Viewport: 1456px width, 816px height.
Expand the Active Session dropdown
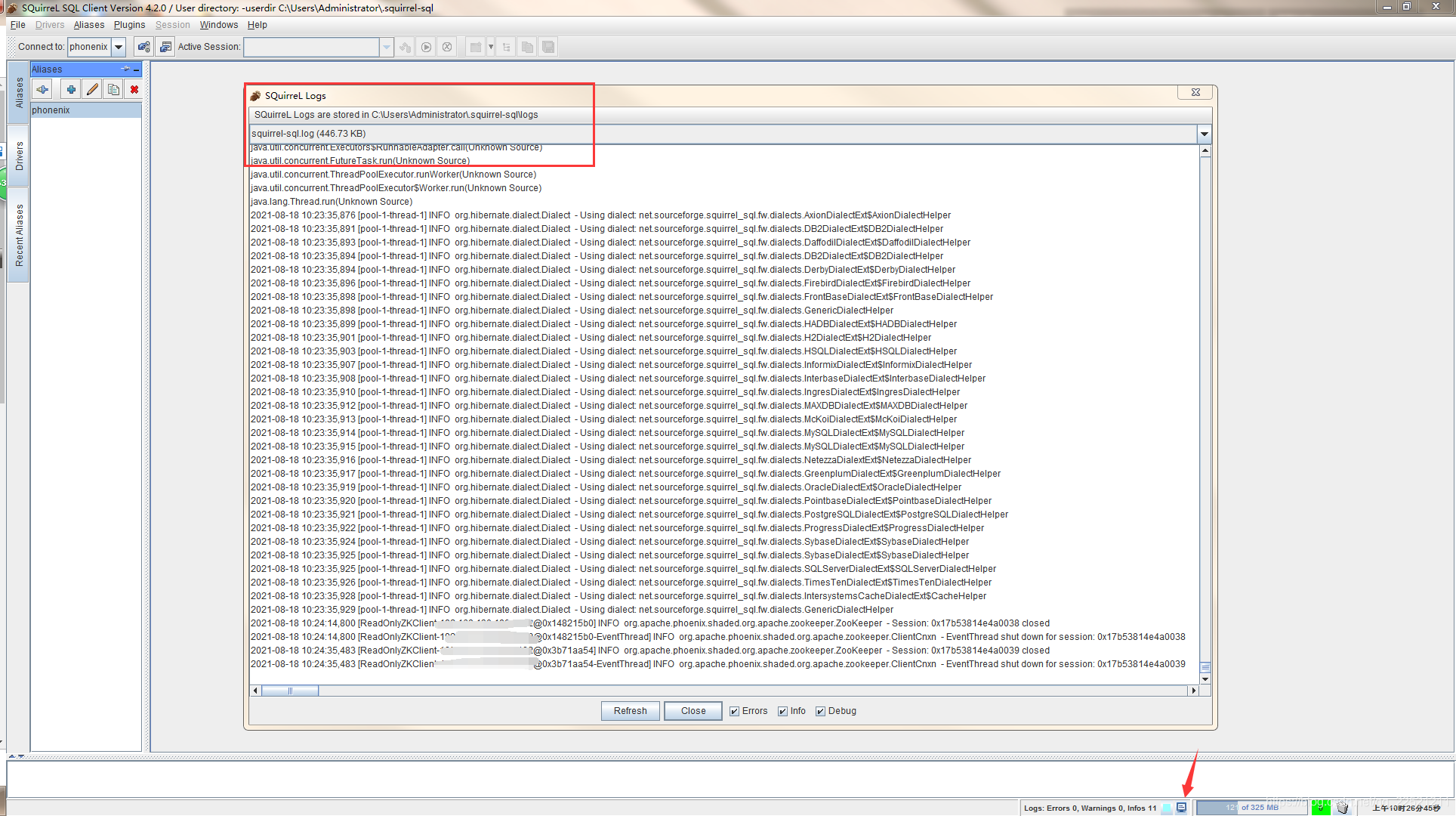pyautogui.click(x=387, y=47)
